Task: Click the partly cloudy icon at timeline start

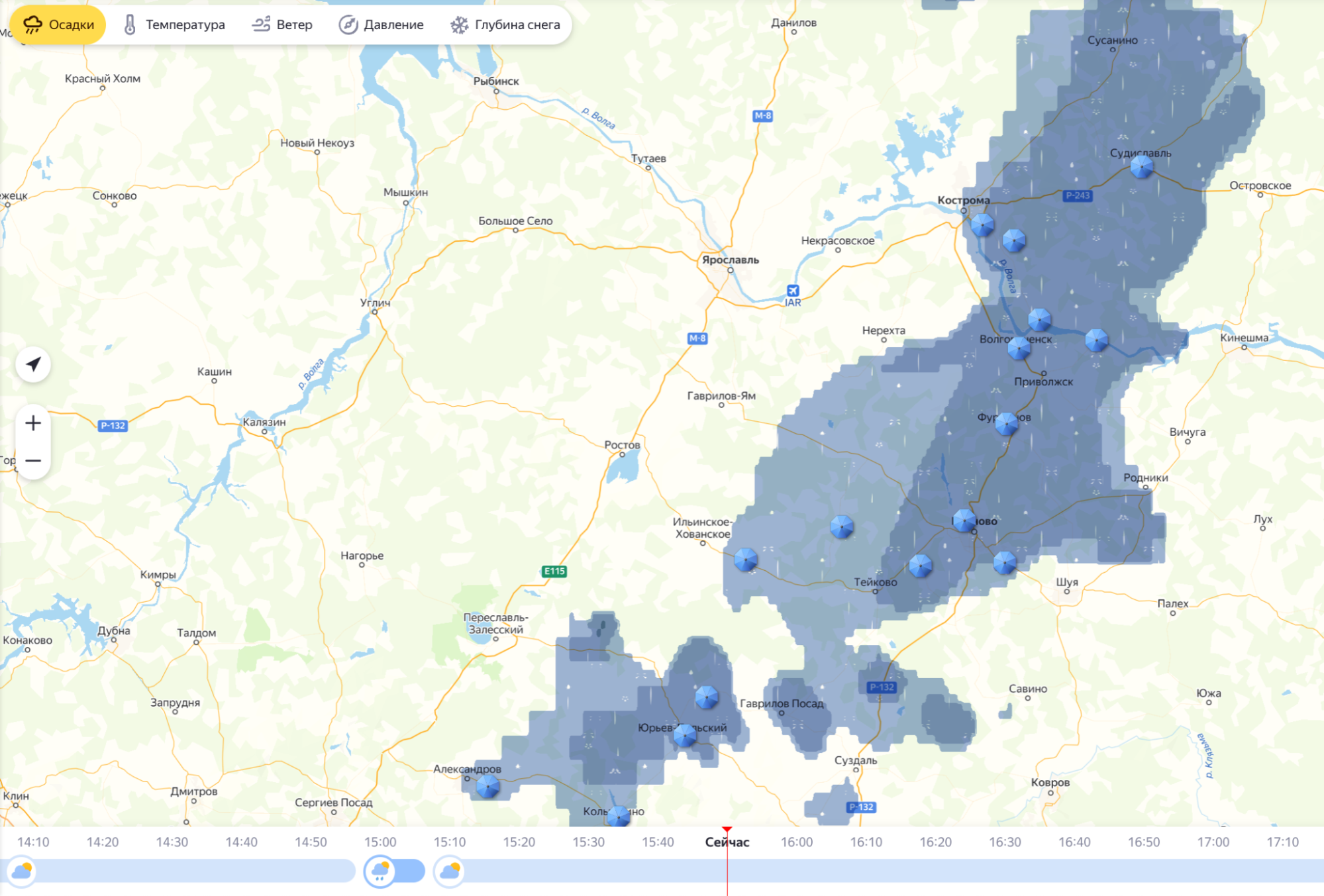Action: pyautogui.click(x=22, y=870)
